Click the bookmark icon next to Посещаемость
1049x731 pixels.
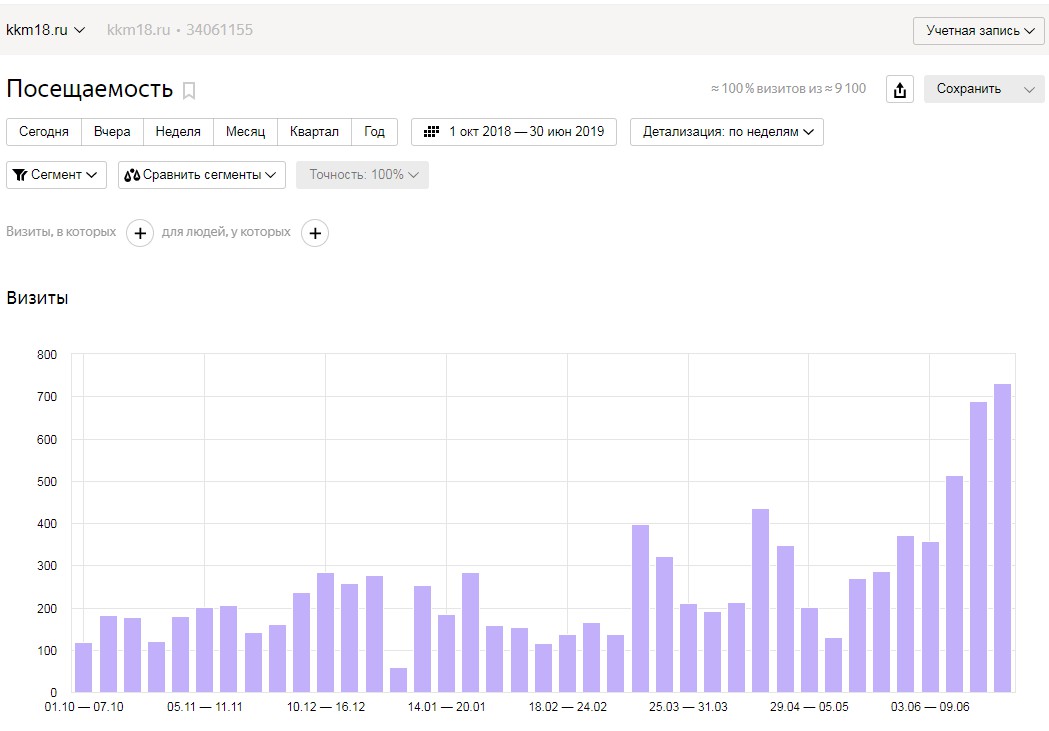pos(189,90)
